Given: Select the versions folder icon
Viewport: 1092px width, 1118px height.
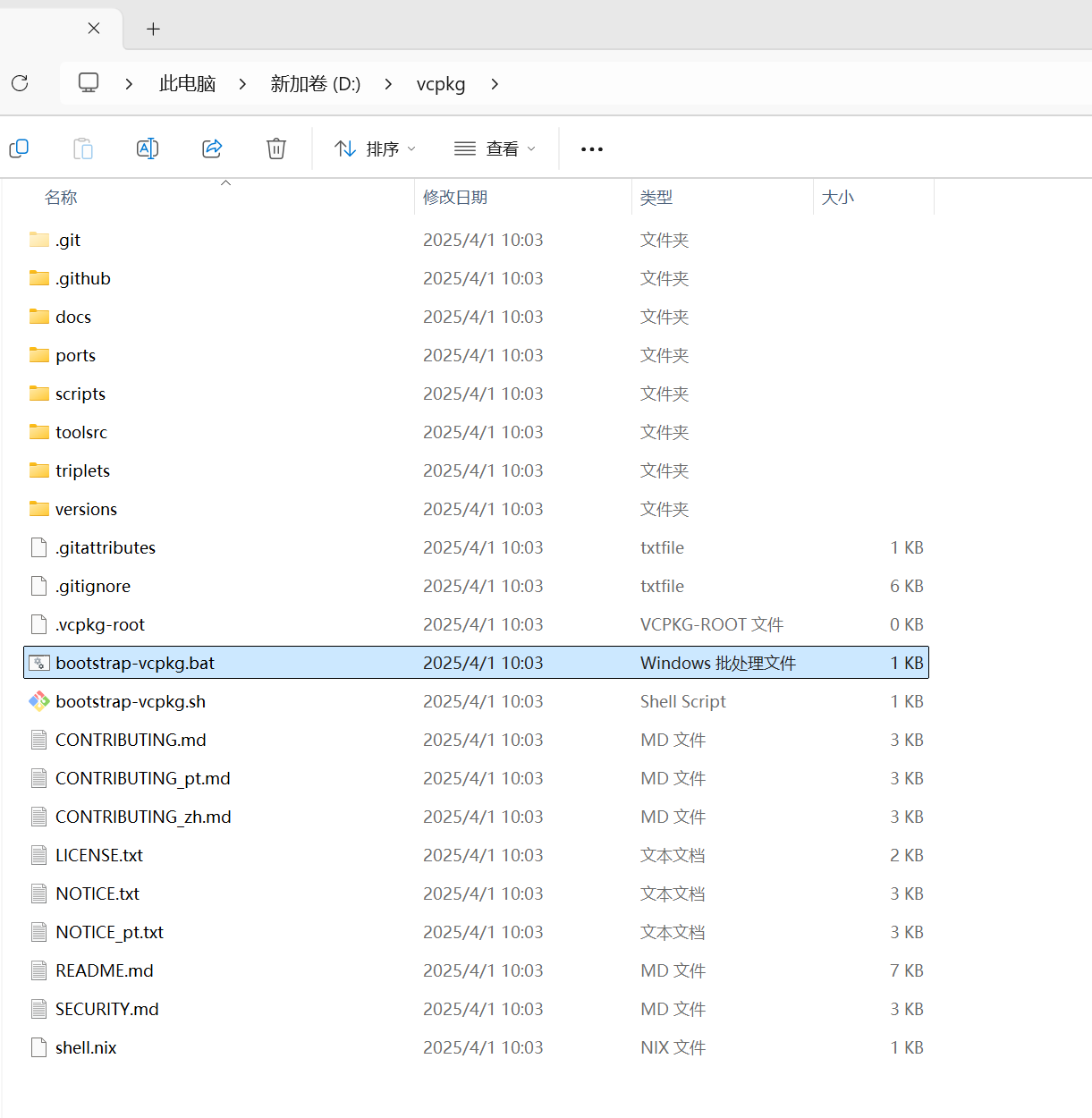Looking at the screenshot, I should 39,508.
